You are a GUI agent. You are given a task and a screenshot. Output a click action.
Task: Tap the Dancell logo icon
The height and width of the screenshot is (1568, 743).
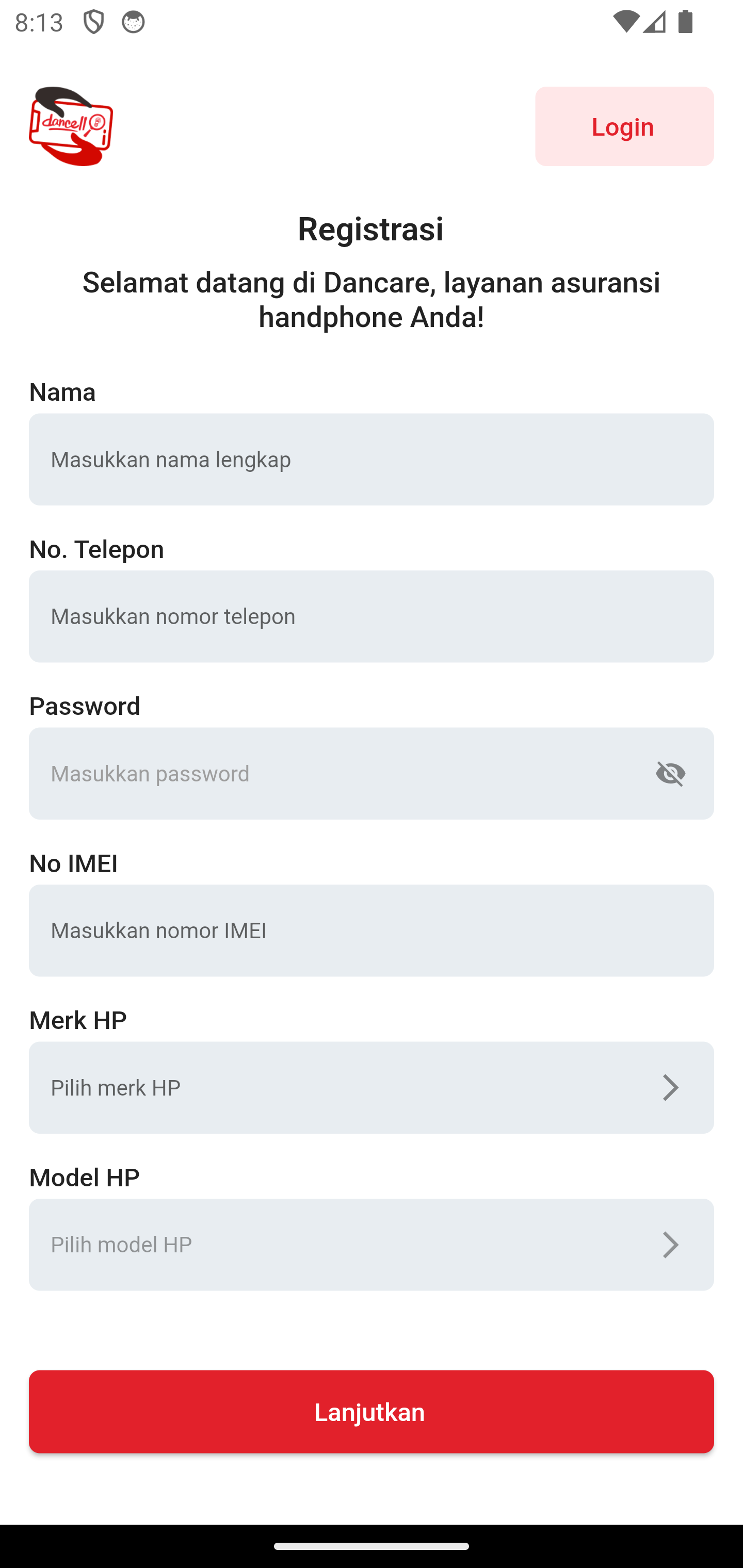[71, 126]
